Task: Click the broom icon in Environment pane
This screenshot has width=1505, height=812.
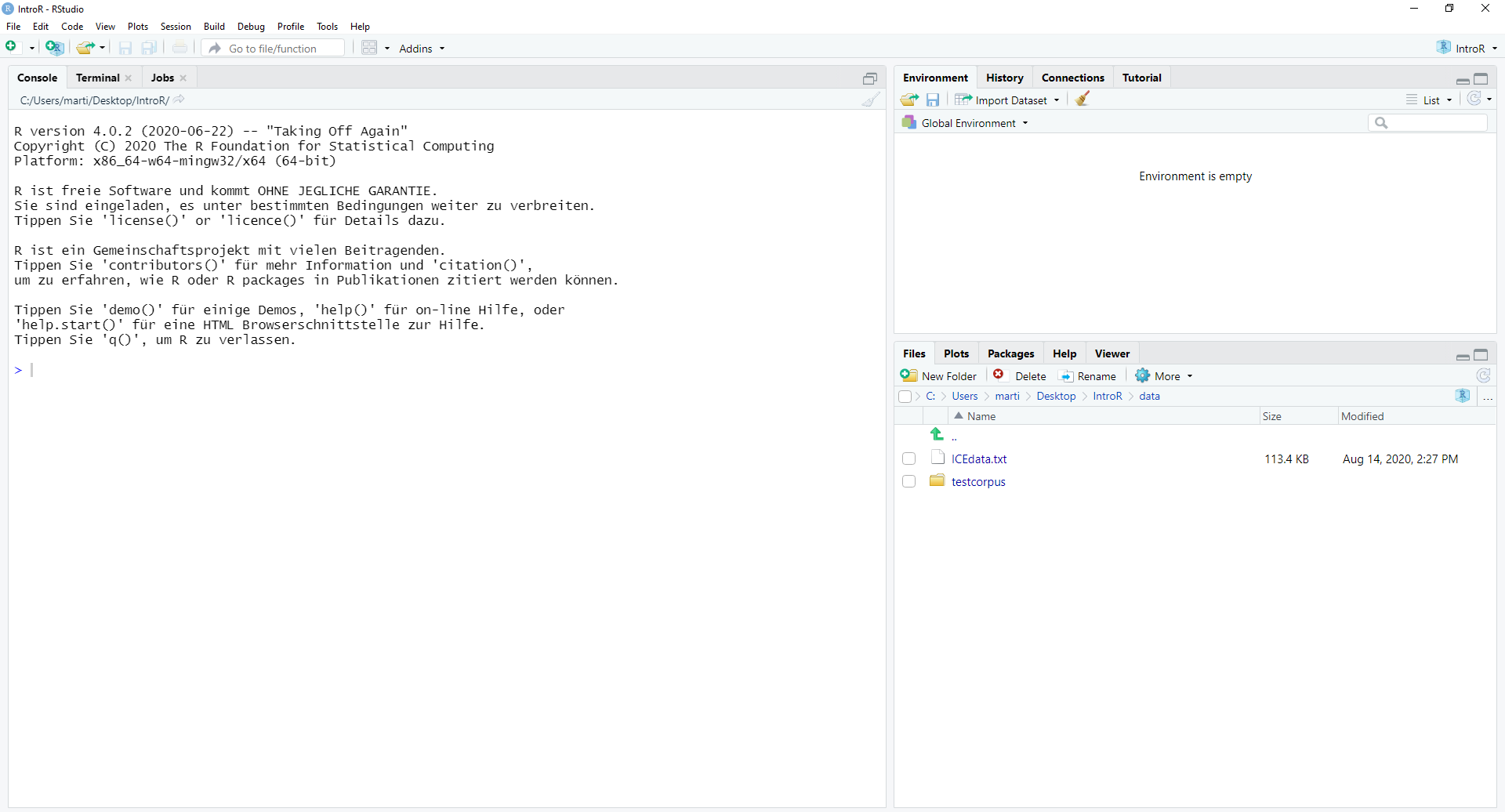Action: (1083, 100)
